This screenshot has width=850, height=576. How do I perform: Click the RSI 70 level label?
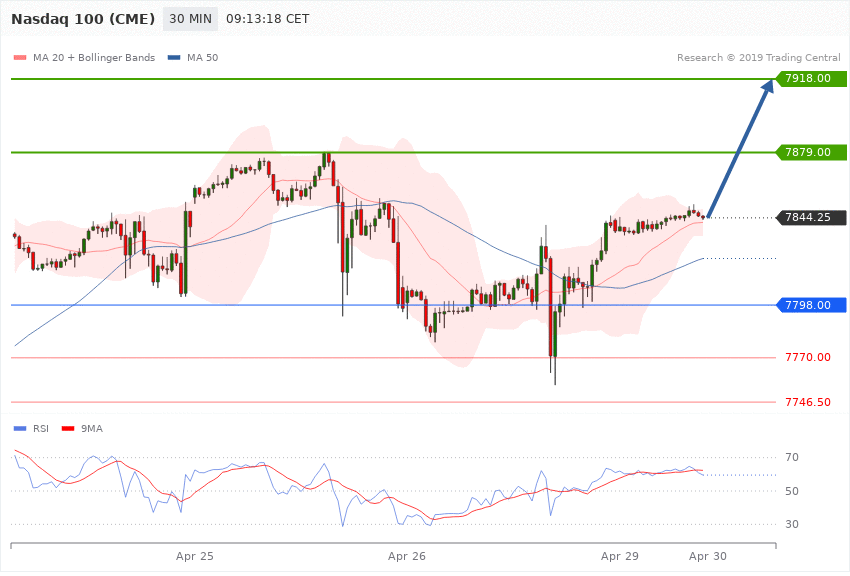pyautogui.click(x=792, y=457)
